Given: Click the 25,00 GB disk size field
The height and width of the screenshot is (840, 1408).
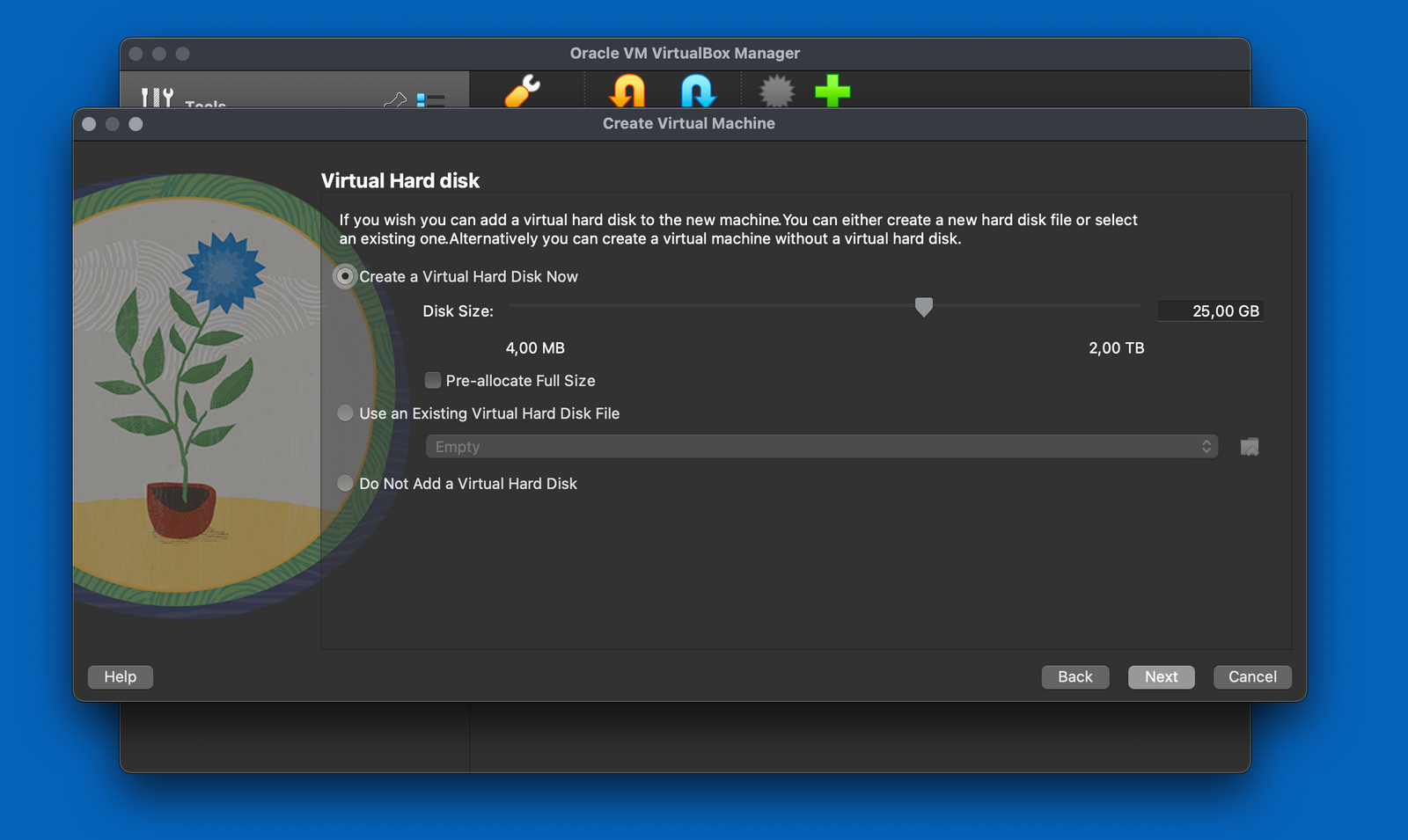Looking at the screenshot, I should point(1211,311).
